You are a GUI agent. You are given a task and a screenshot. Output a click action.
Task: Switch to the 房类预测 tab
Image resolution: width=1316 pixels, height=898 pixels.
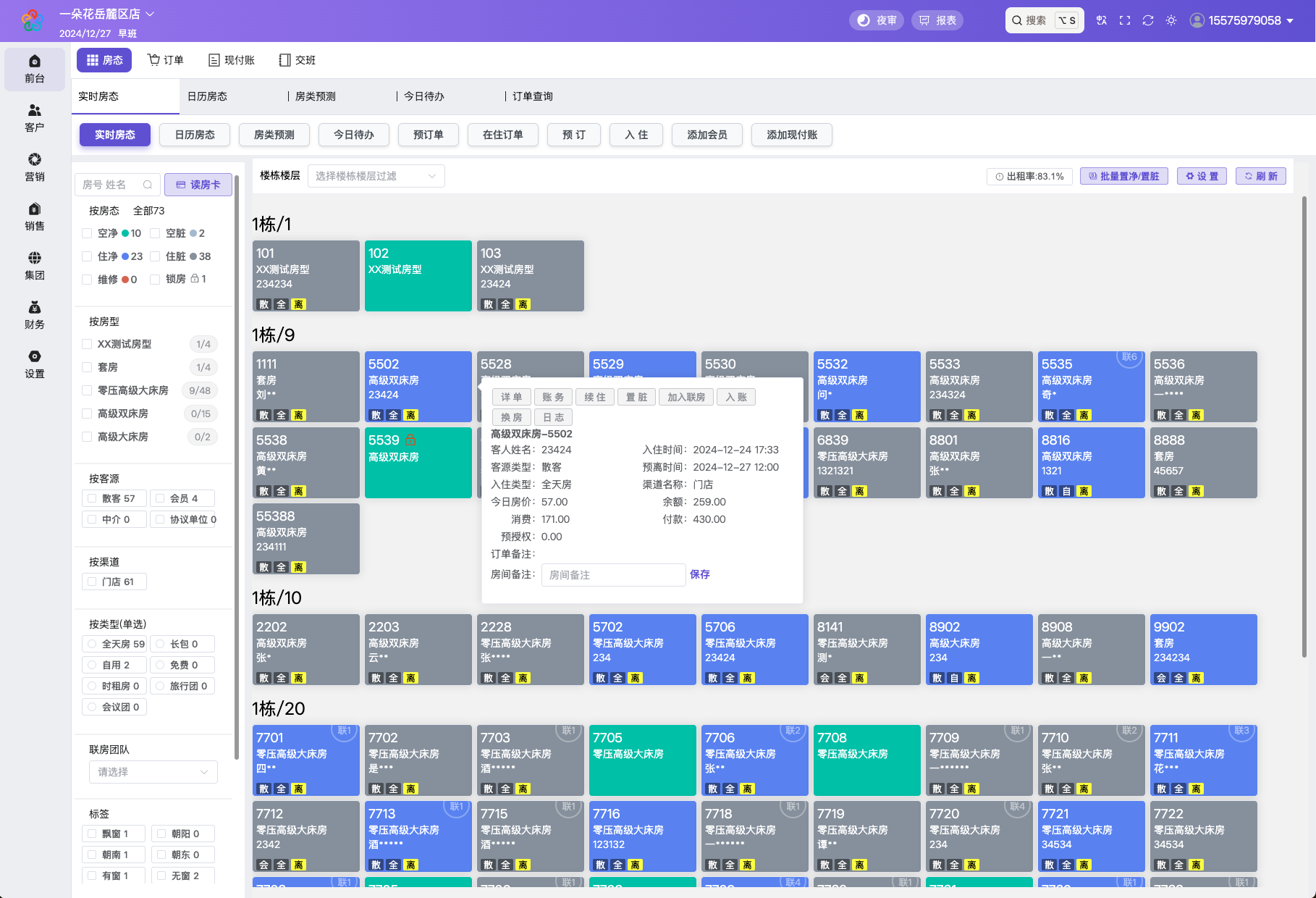coord(315,96)
